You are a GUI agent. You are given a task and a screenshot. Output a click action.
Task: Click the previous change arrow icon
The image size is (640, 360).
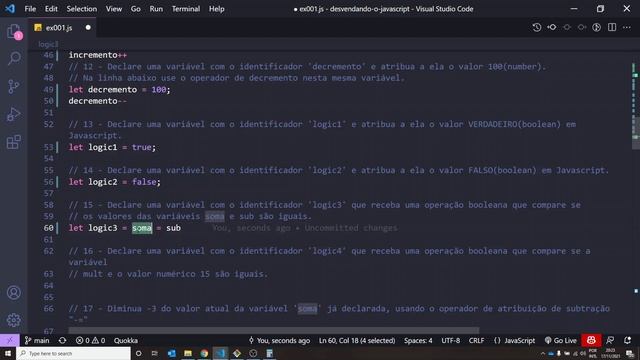[x=567, y=27]
